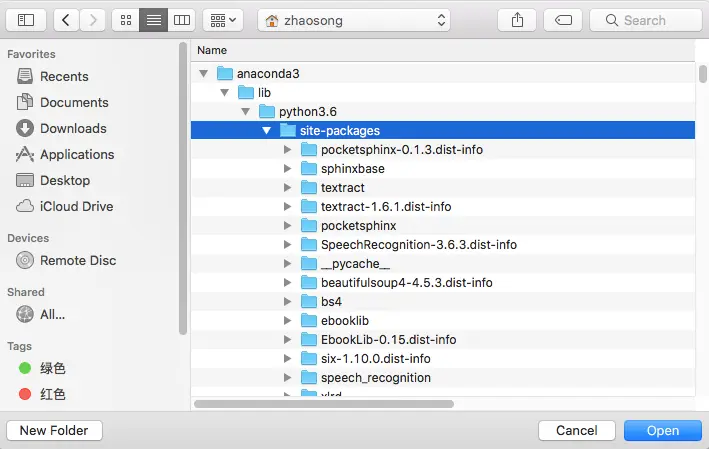
Task: Select the __pycache__ folder icon
Action: [x=309, y=263]
